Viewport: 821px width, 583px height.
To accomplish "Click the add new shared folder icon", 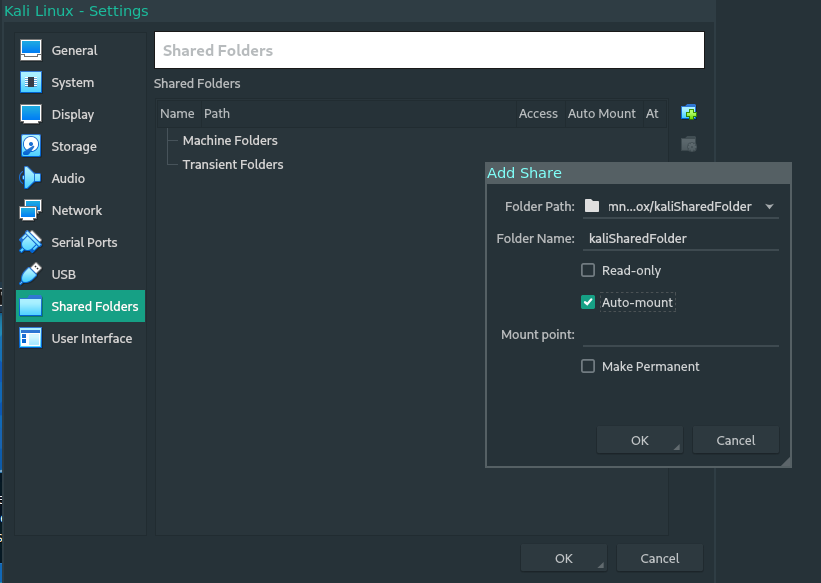I will pyautogui.click(x=688, y=113).
